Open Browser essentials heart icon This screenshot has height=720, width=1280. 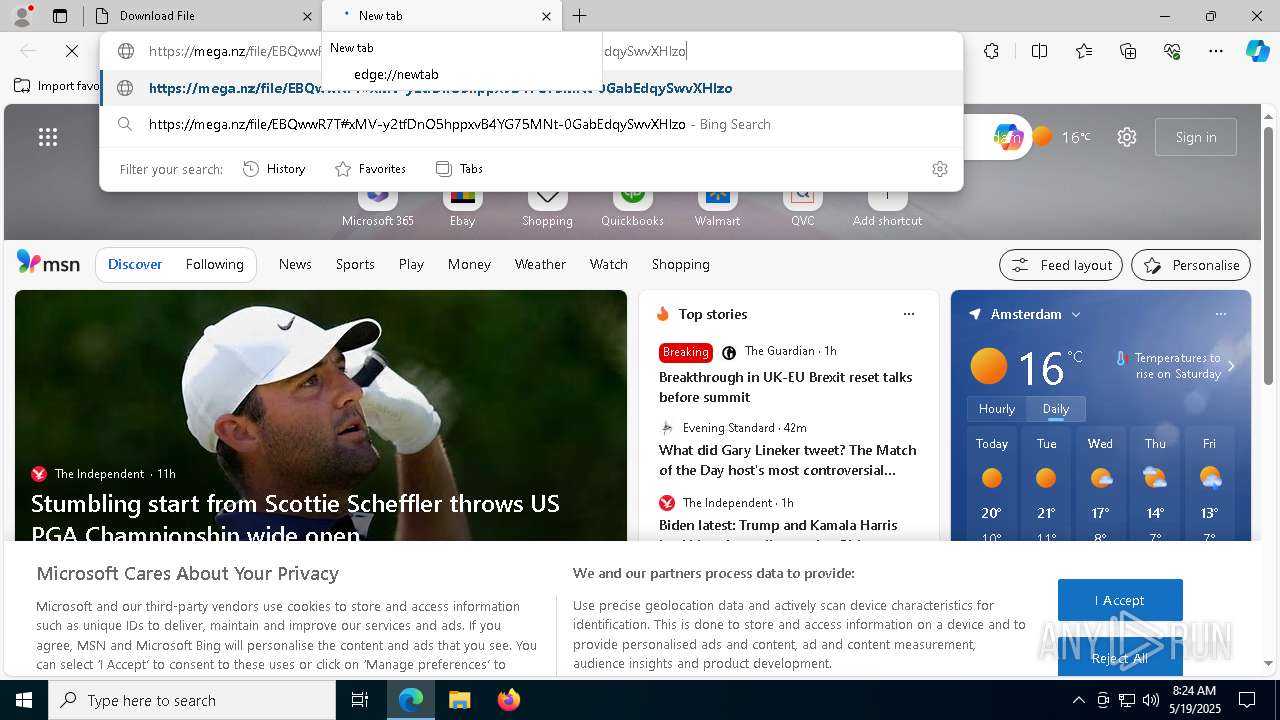1172,51
